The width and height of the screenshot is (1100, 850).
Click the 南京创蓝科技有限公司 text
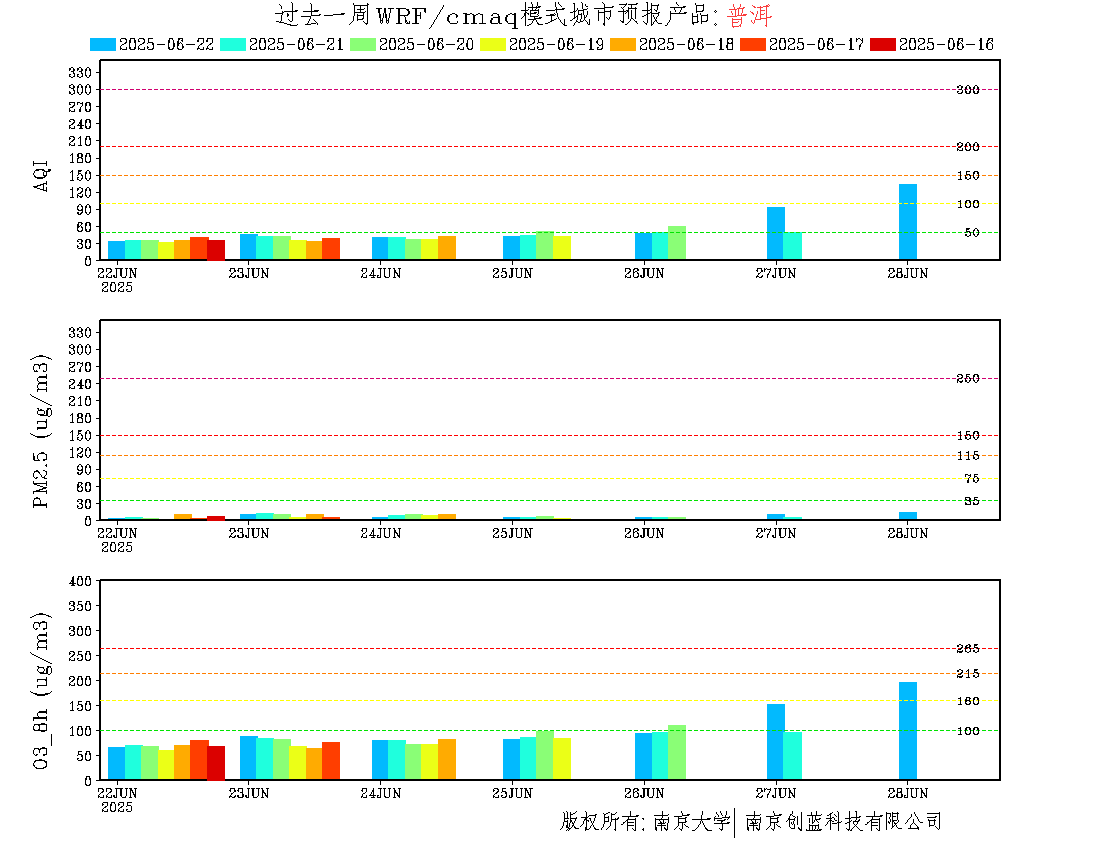pos(843,821)
